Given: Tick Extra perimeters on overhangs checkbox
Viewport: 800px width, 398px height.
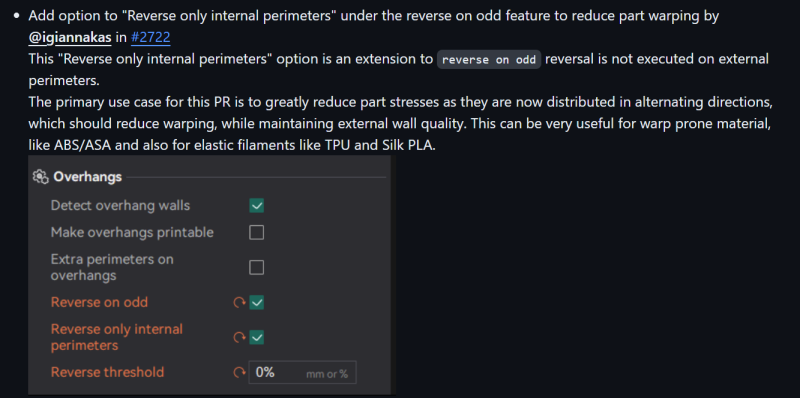Looking at the screenshot, I should [x=257, y=267].
